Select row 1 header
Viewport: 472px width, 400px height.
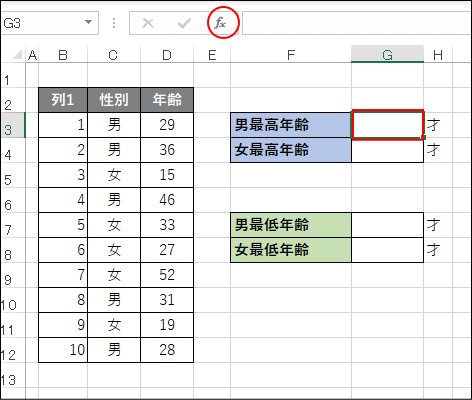tap(13, 75)
